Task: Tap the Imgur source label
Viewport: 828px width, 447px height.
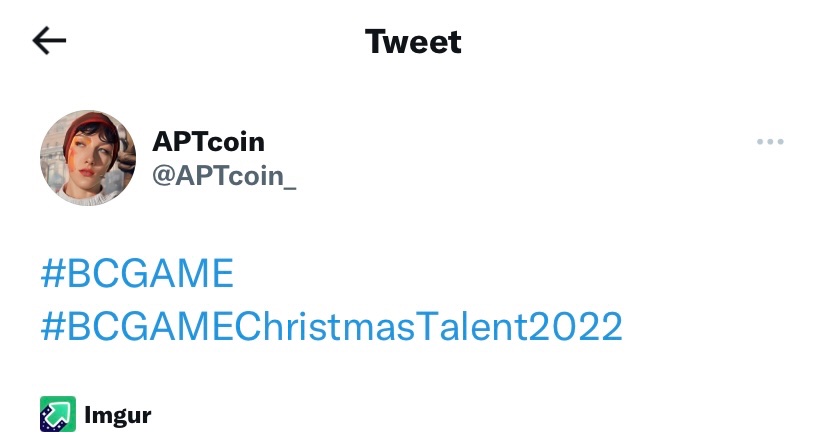Action: pos(118,414)
